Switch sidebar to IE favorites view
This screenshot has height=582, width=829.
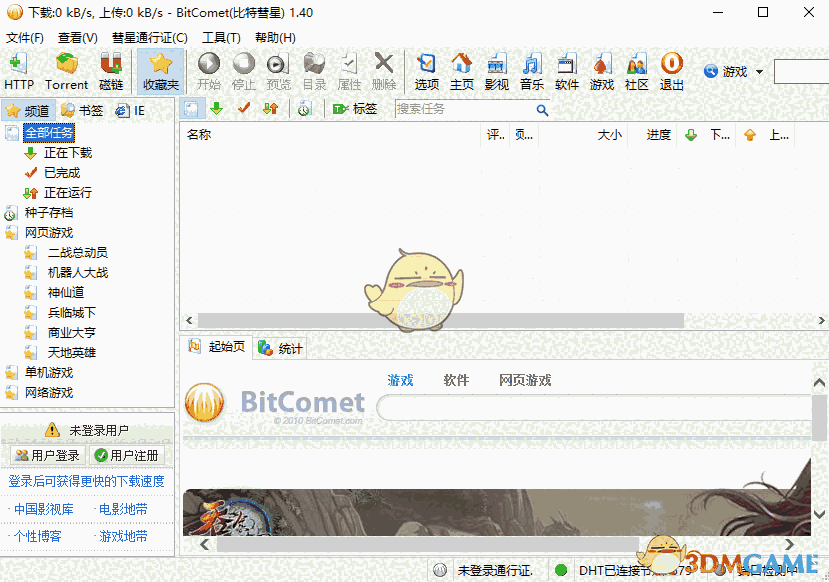click(130, 110)
